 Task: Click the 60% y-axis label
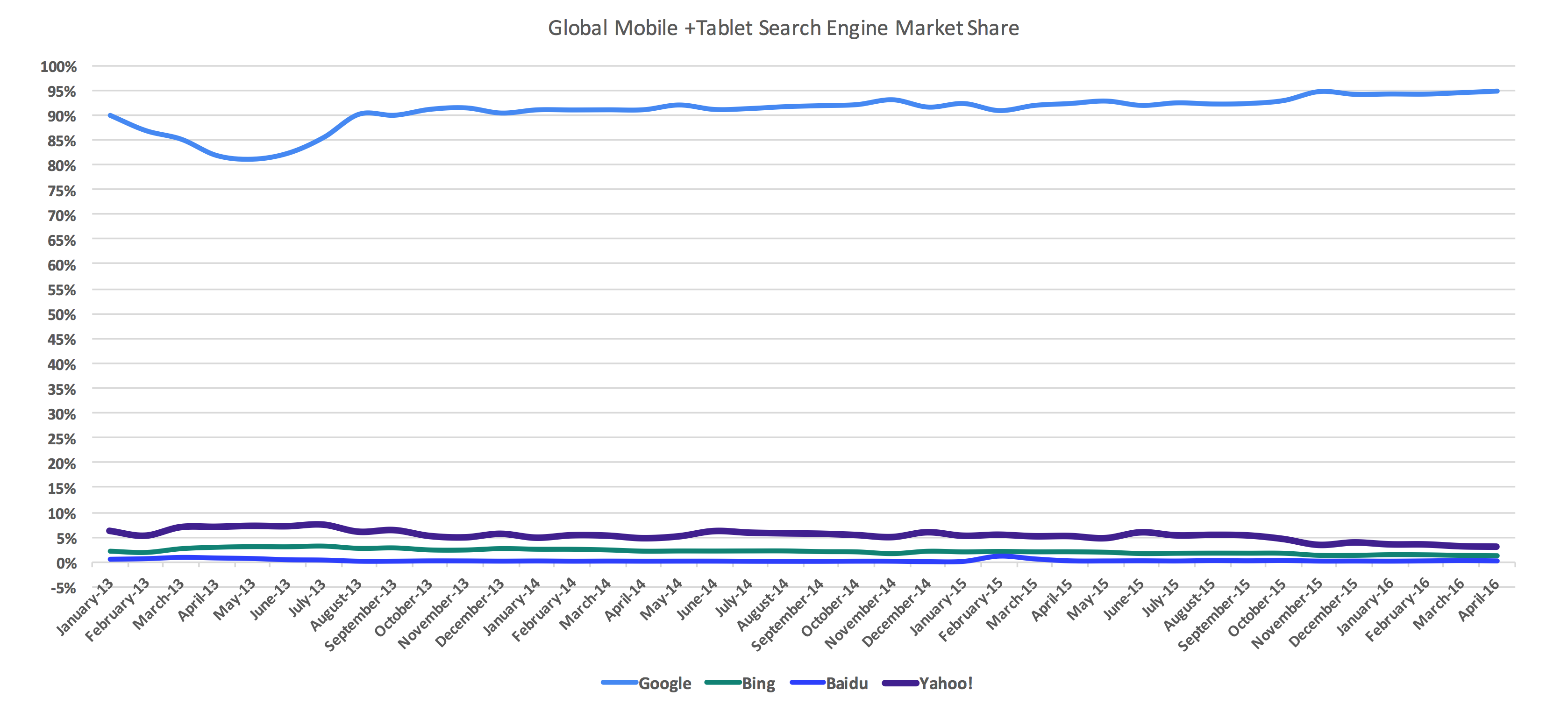(x=62, y=265)
